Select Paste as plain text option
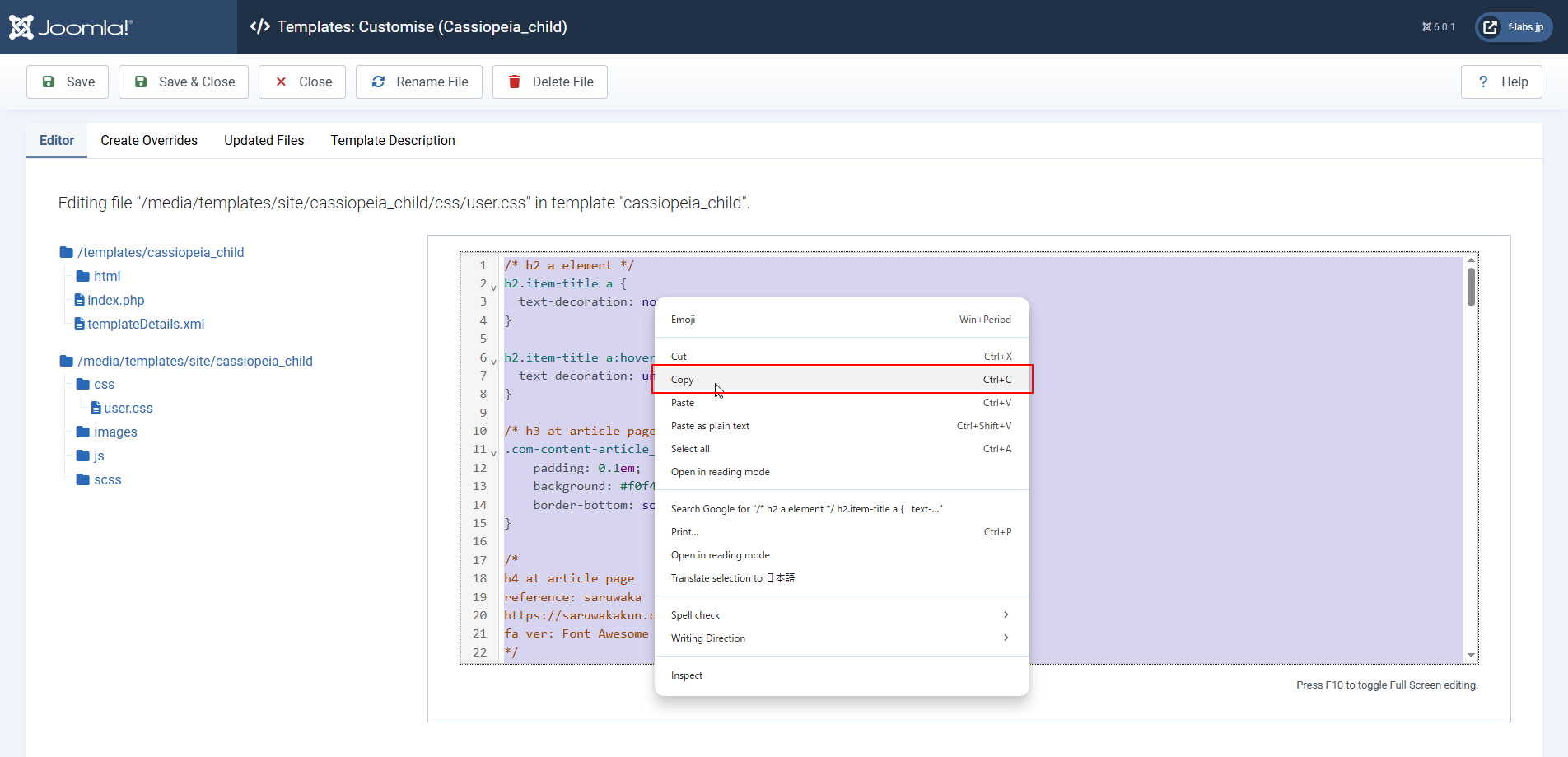 click(x=710, y=426)
